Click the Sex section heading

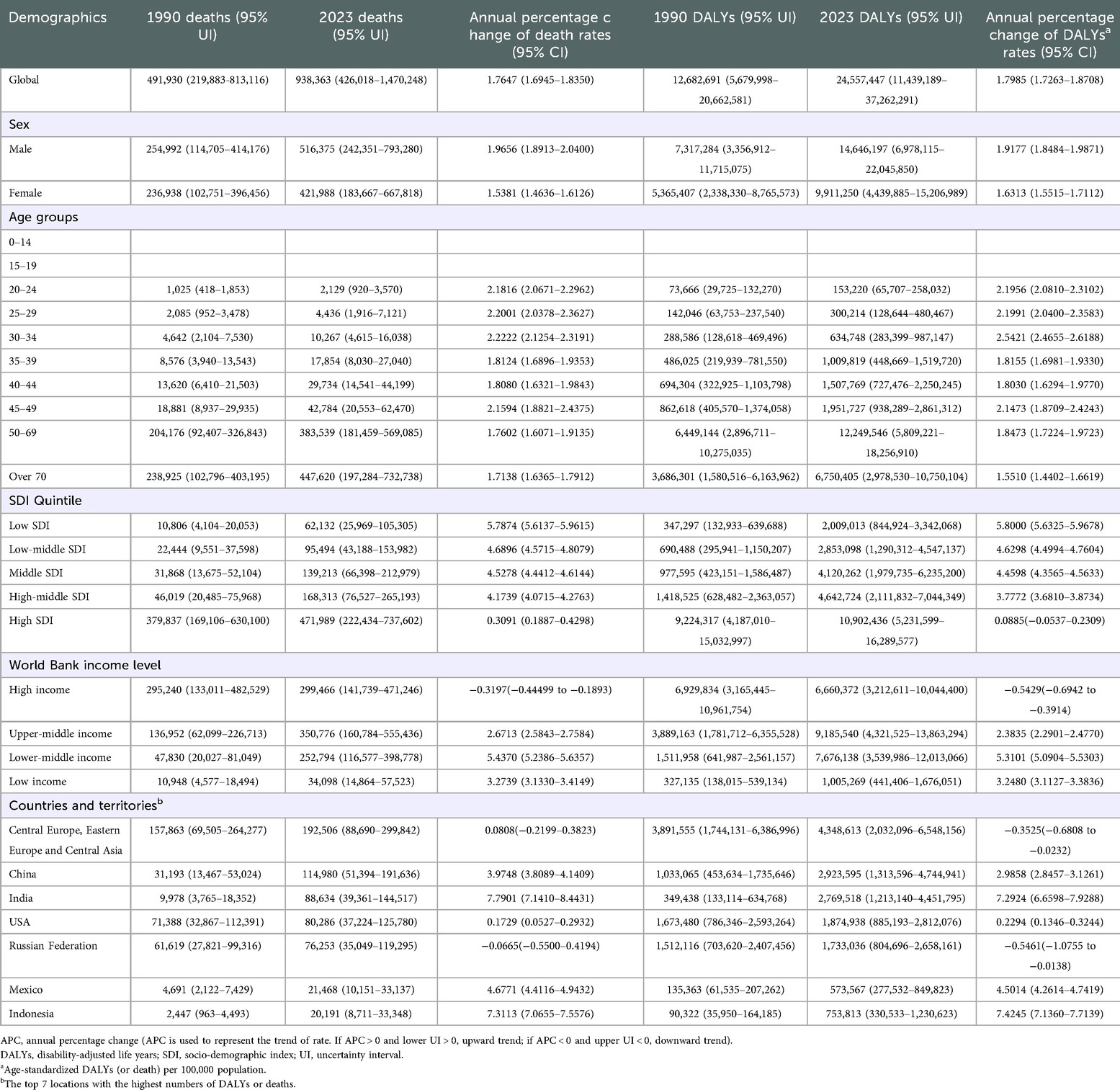19,125
